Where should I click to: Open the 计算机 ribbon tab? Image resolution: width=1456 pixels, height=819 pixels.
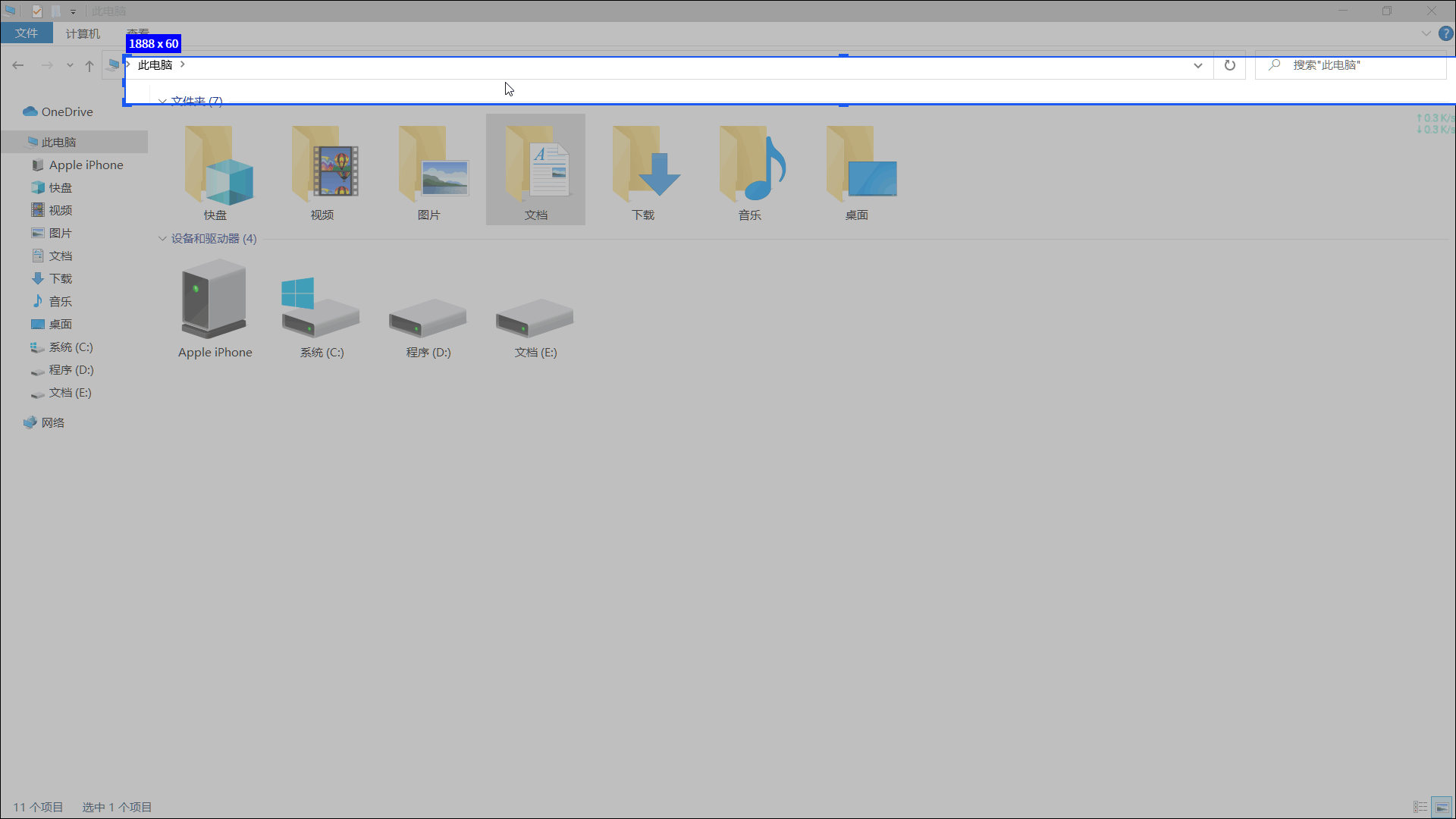point(83,33)
